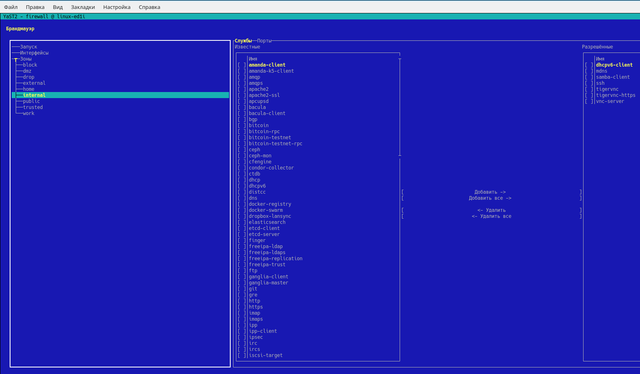Viewport: 640px width, 374px height.
Task: Select freeipa-replication in known services
Action: tap(276, 258)
